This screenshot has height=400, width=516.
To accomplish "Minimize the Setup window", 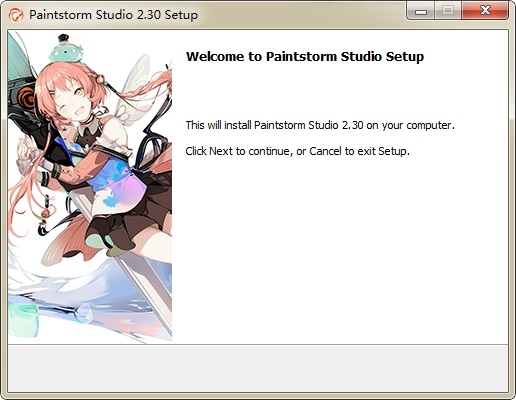I will 421,11.
